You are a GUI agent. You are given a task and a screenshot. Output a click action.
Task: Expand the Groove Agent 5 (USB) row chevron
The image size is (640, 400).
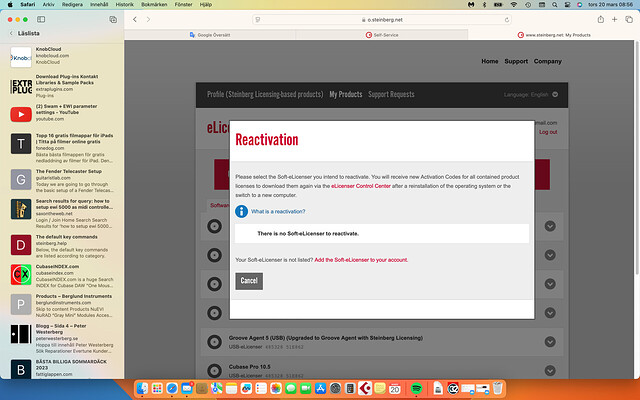(550, 342)
